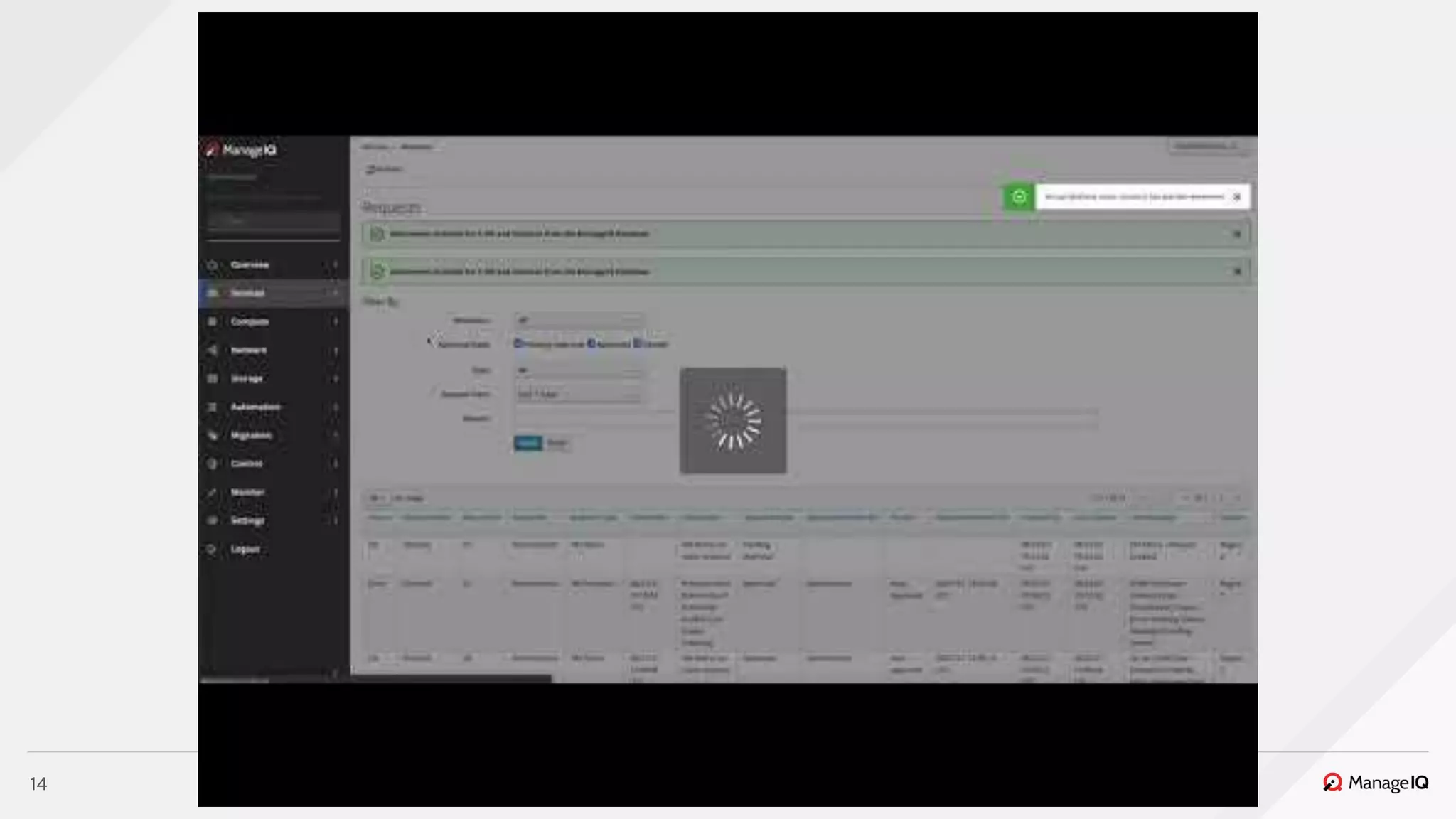Open the Type dropdown

pyautogui.click(x=578, y=370)
